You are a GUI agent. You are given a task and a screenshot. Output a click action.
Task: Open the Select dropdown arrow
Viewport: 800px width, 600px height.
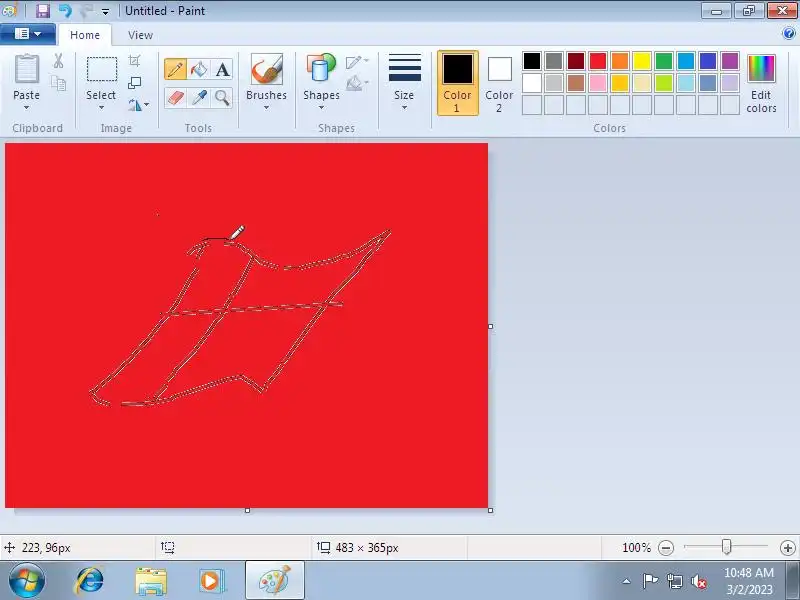101,108
